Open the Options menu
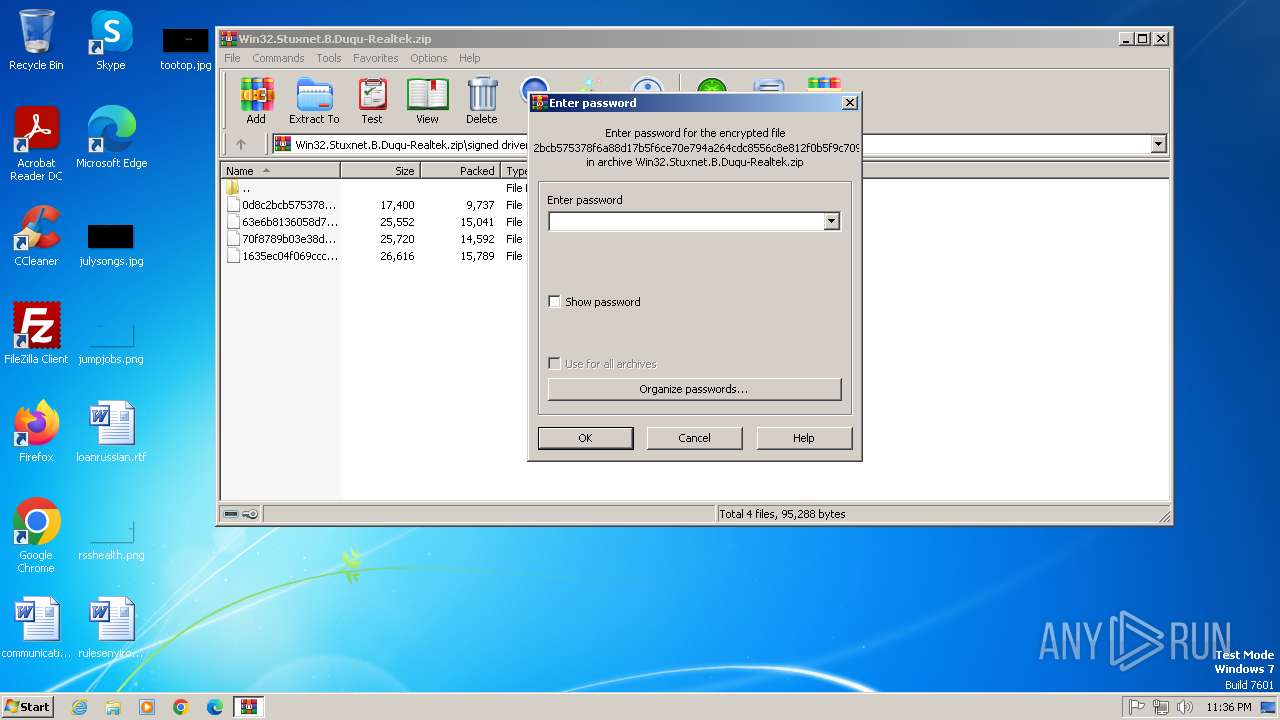The image size is (1280, 720). tap(429, 58)
